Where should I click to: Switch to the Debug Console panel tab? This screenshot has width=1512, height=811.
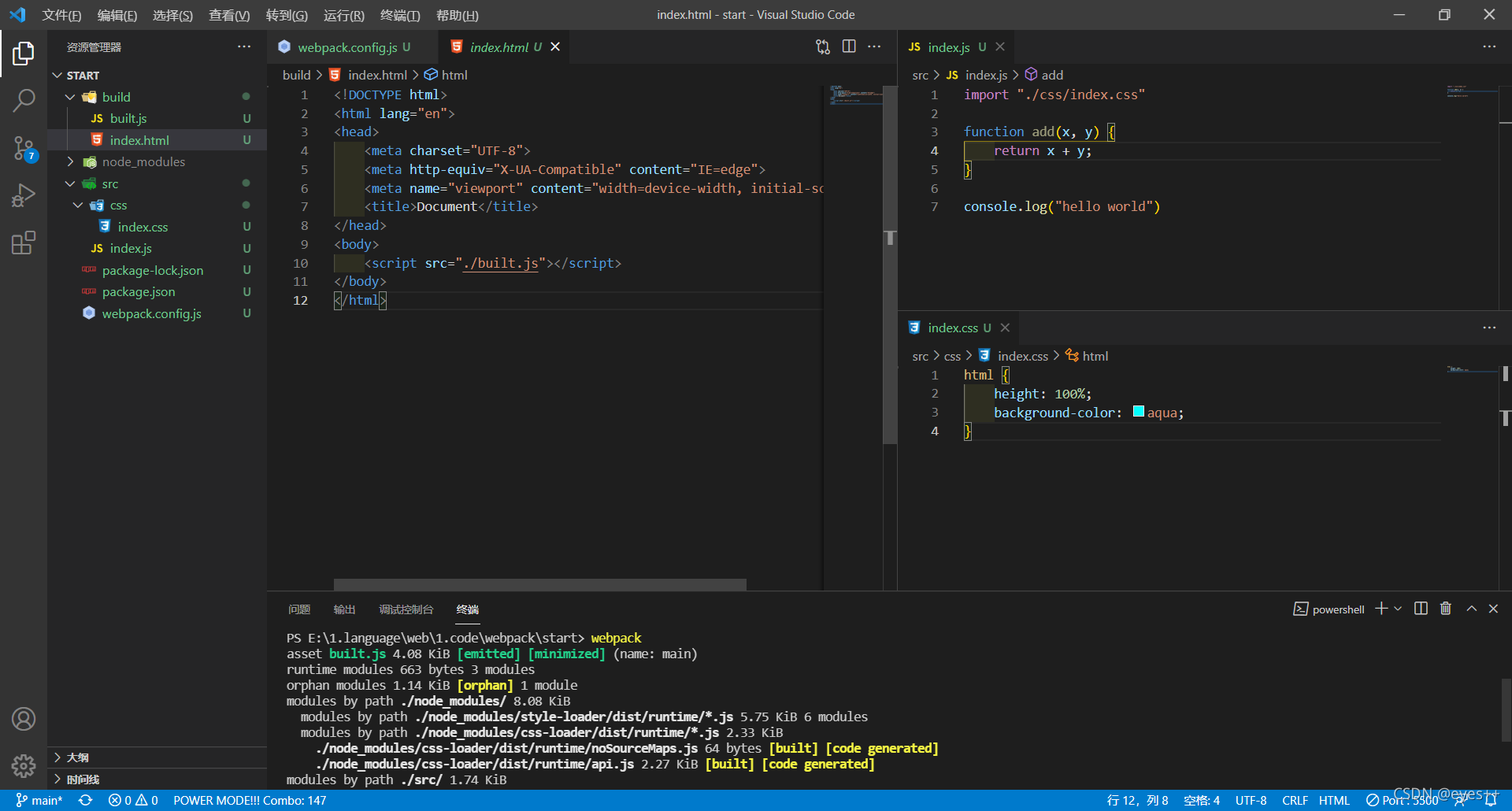406,609
